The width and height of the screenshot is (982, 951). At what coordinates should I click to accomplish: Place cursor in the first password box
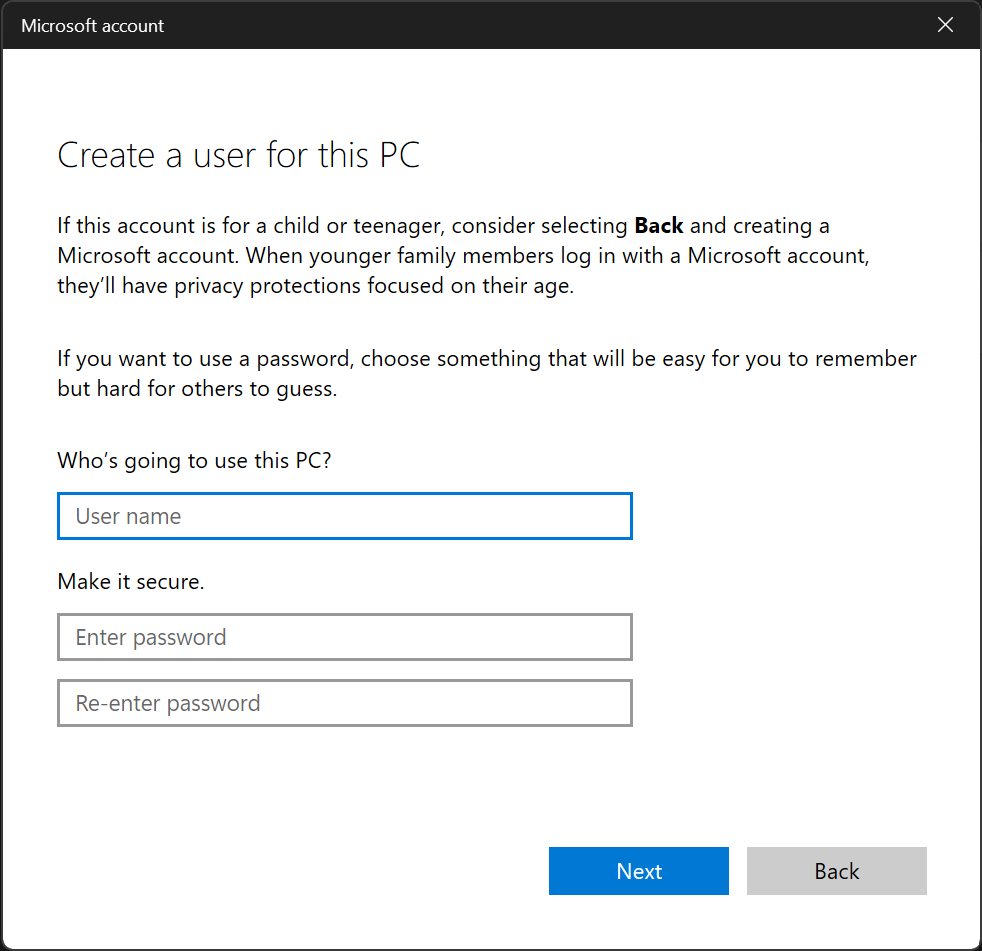click(x=345, y=637)
